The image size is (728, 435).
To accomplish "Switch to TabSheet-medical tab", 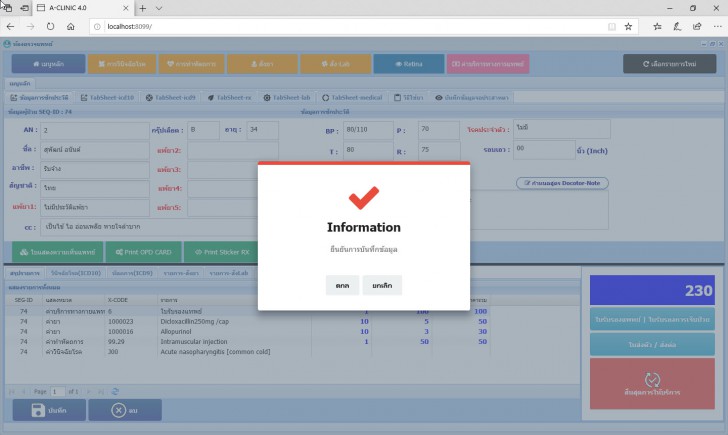I will click(x=352, y=97).
